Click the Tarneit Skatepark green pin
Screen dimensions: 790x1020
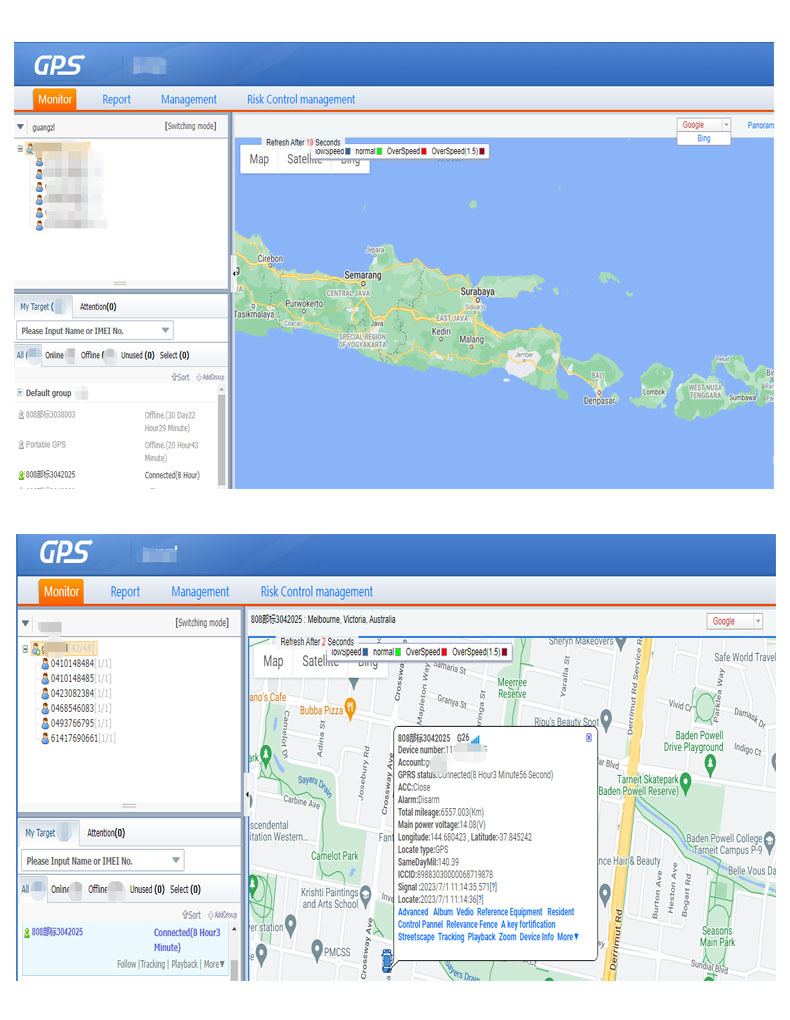pos(685,783)
